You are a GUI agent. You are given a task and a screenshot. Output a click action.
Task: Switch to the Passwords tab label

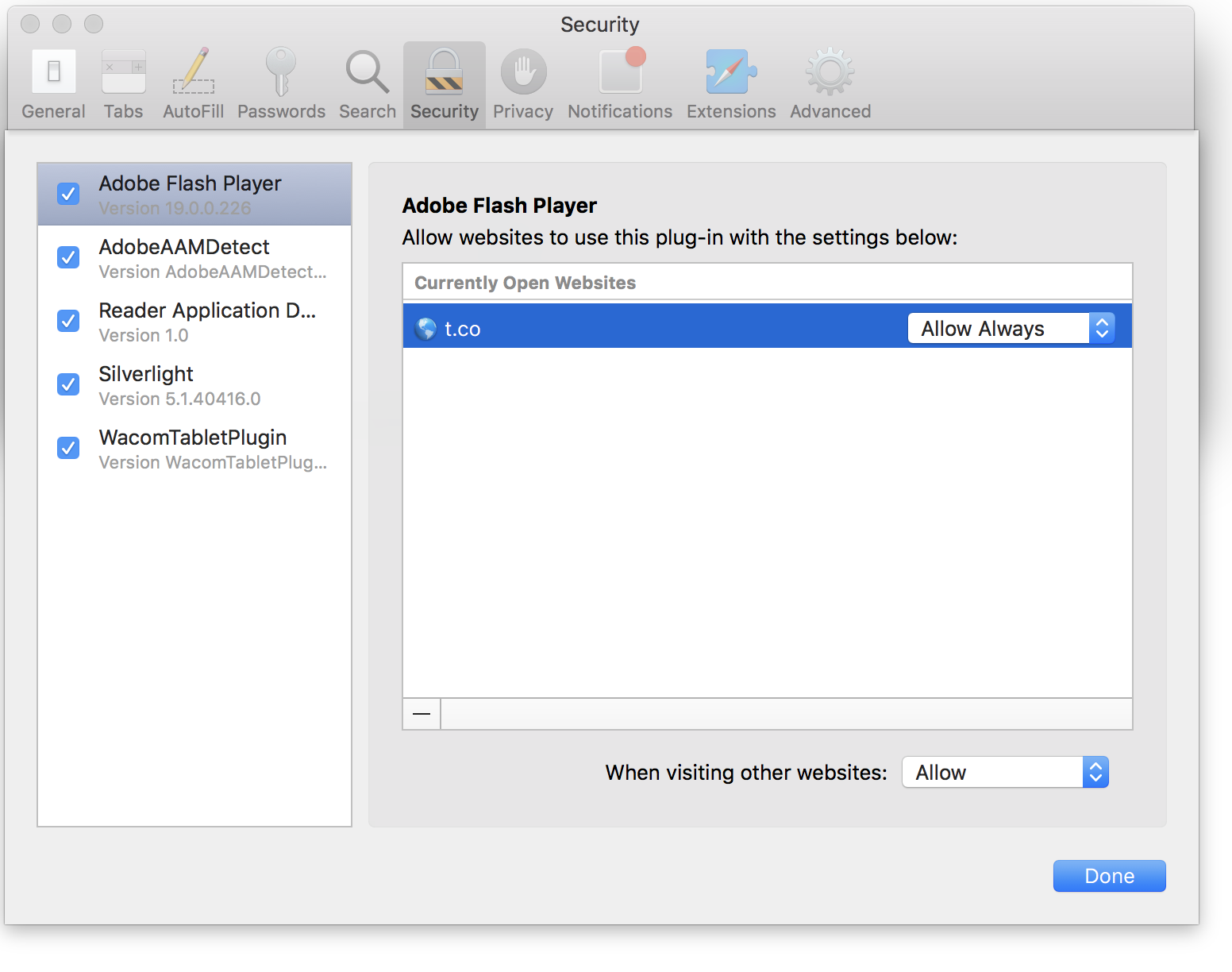[281, 112]
